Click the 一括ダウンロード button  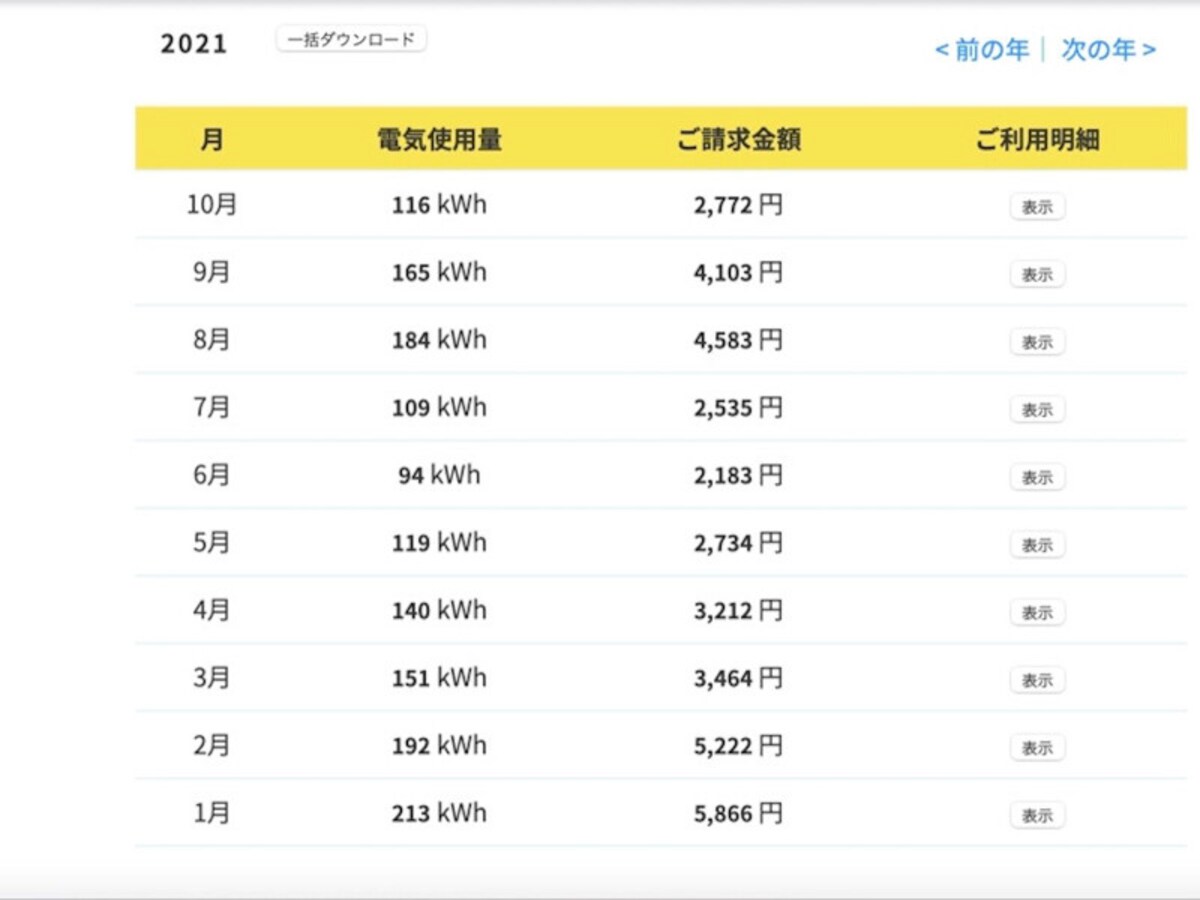point(352,40)
